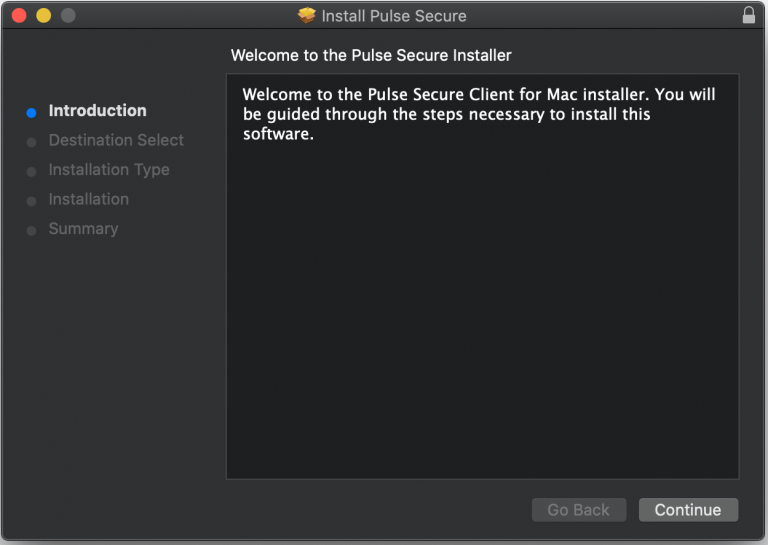Click the Welcome to the Pulse Secure Installer heading
This screenshot has height=545, width=768.
click(x=371, y=55)
